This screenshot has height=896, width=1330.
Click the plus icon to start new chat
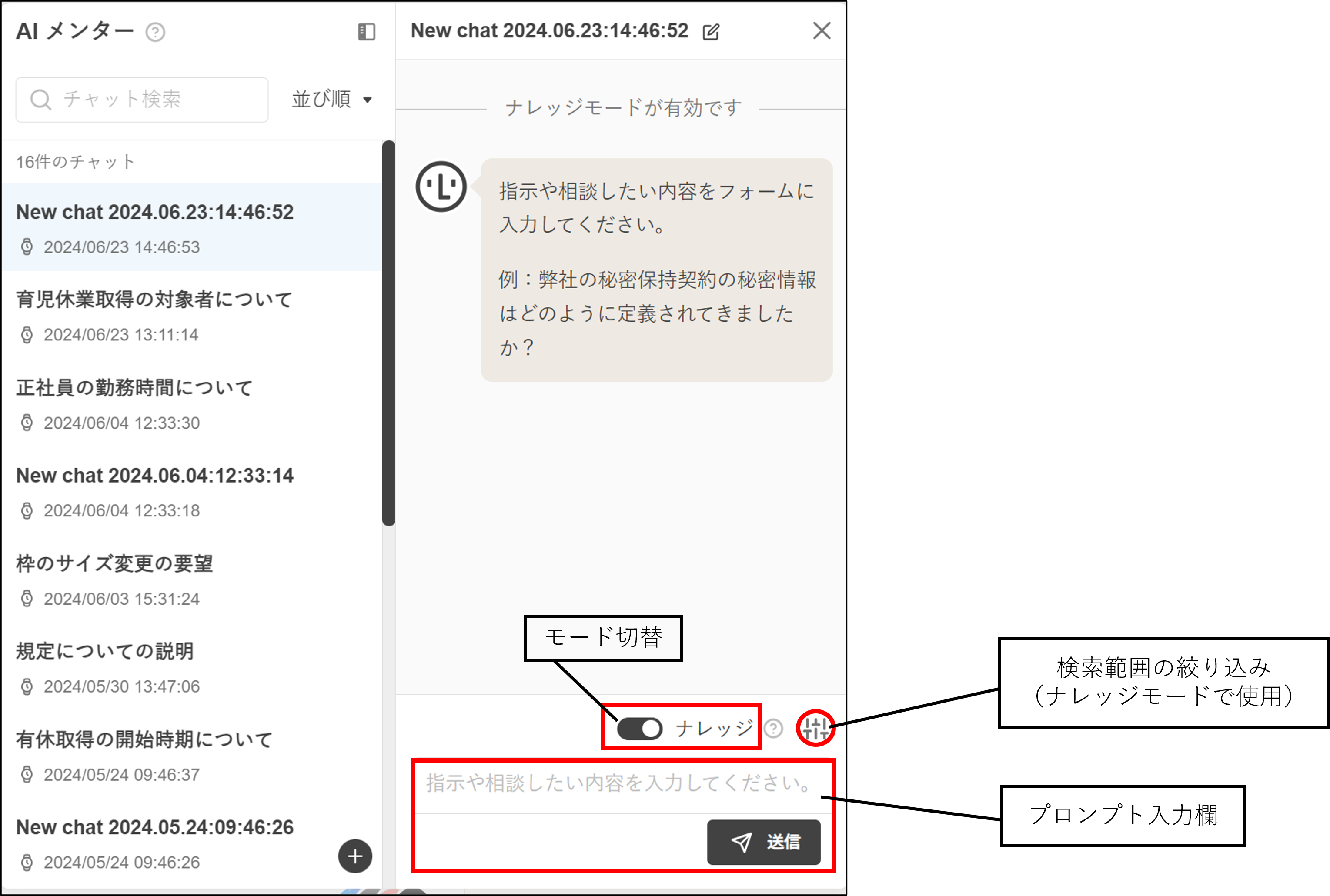coord(355,856)
